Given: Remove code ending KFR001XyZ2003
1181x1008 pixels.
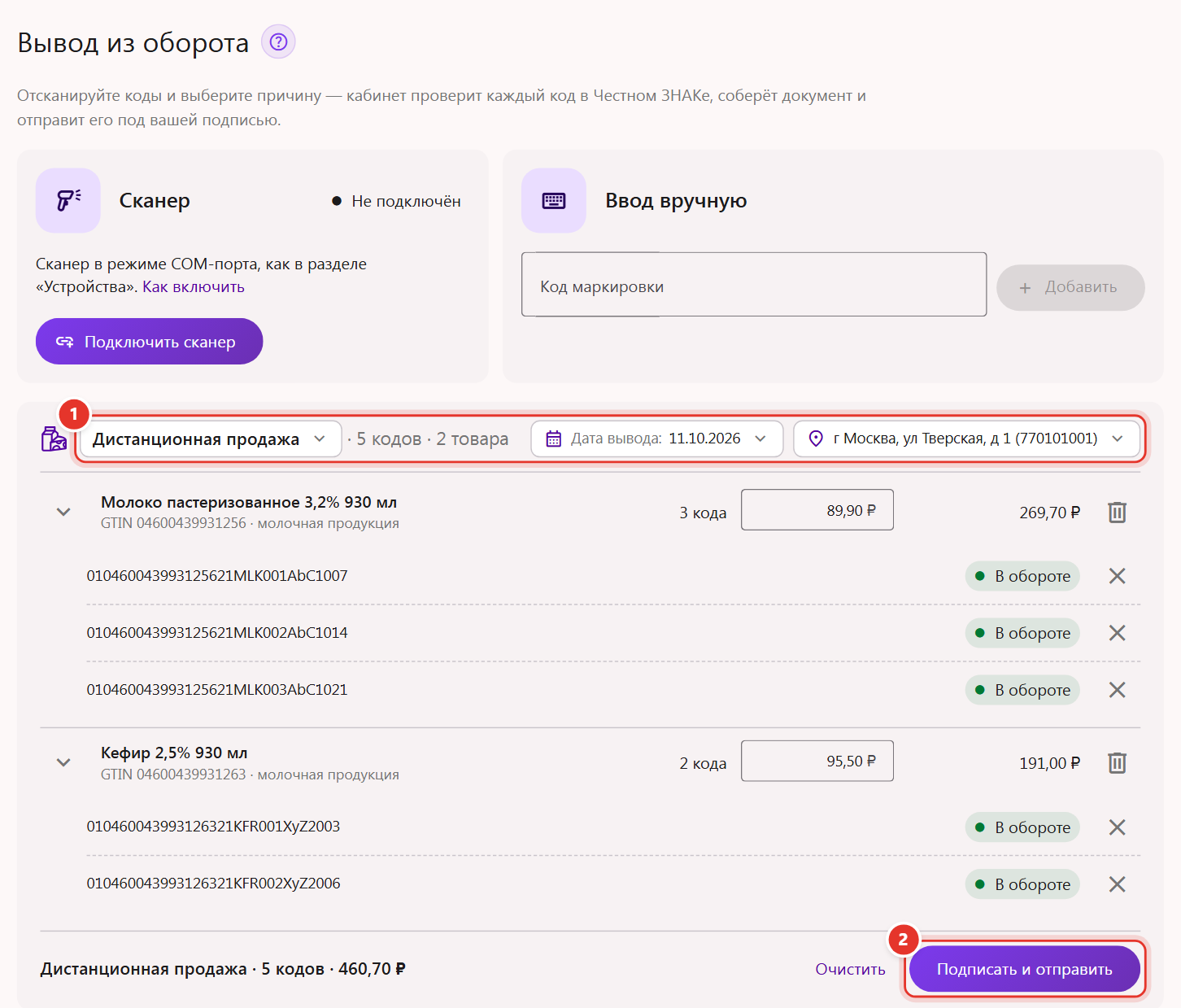Looking at the screenshot, I should [x=1118, y=827].
